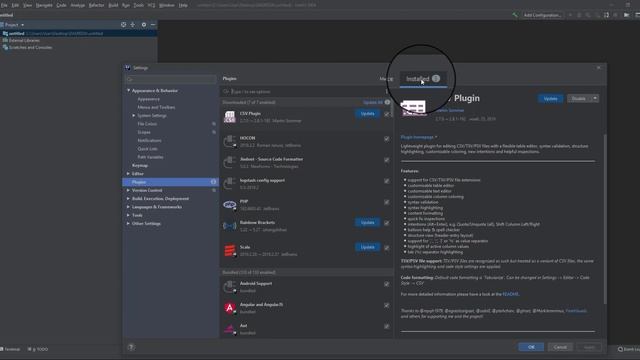
Task: Click Update button for CSV Plugin in list
Action: 367,114
